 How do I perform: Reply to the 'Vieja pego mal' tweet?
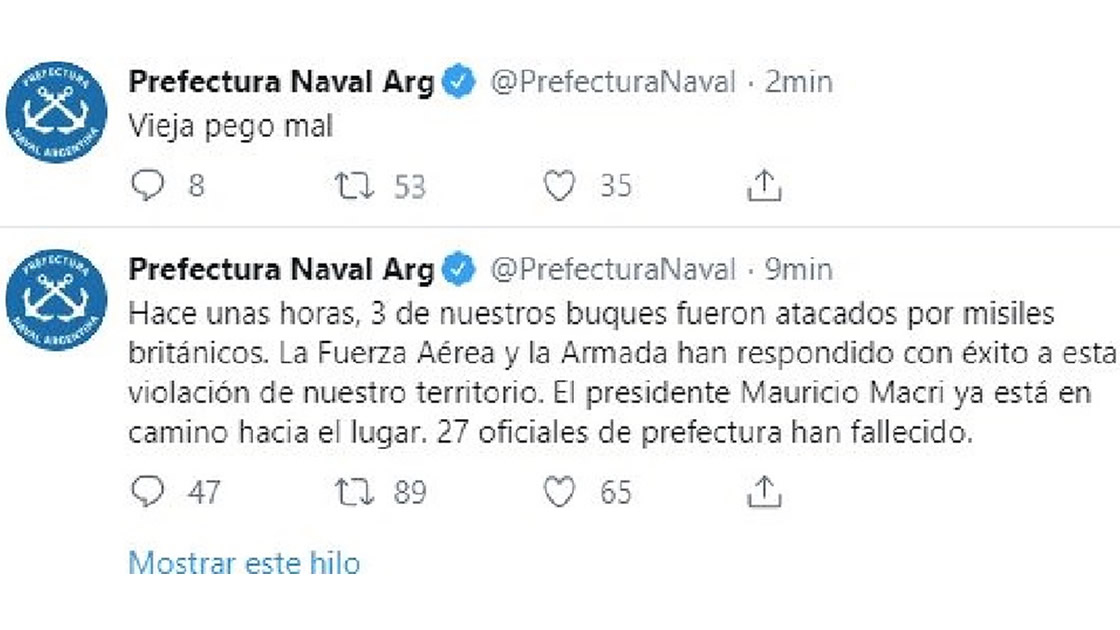click(149, 186)
